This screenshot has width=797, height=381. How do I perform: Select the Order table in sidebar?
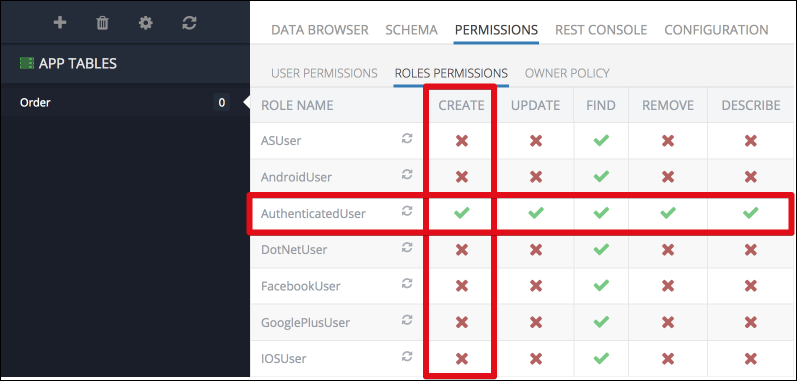(125, 103)
